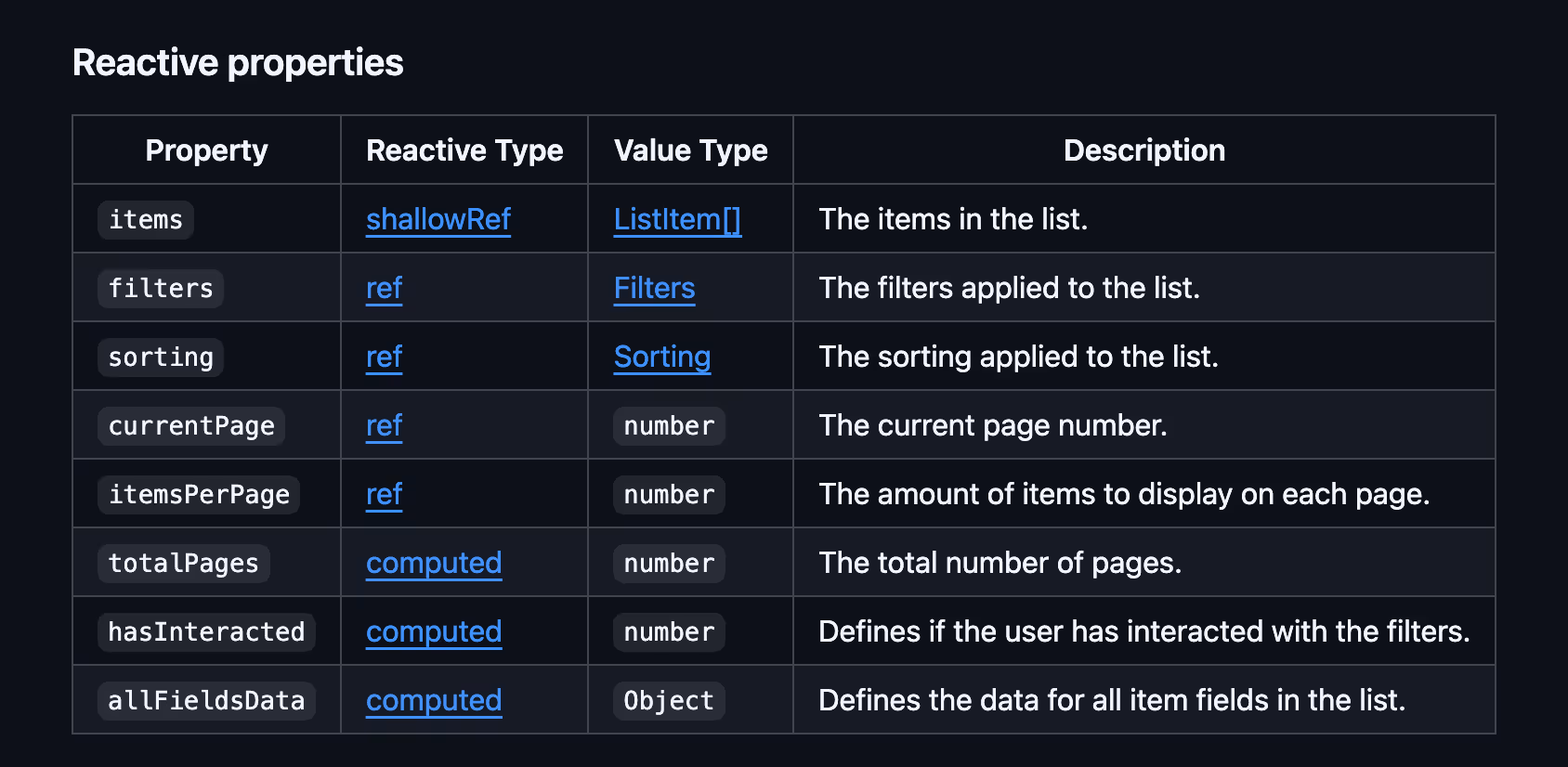Image resolution: width=1568 pixels, height=767 pixels.
Task: Open the ref link for currentPage
Action: [384, 425]
